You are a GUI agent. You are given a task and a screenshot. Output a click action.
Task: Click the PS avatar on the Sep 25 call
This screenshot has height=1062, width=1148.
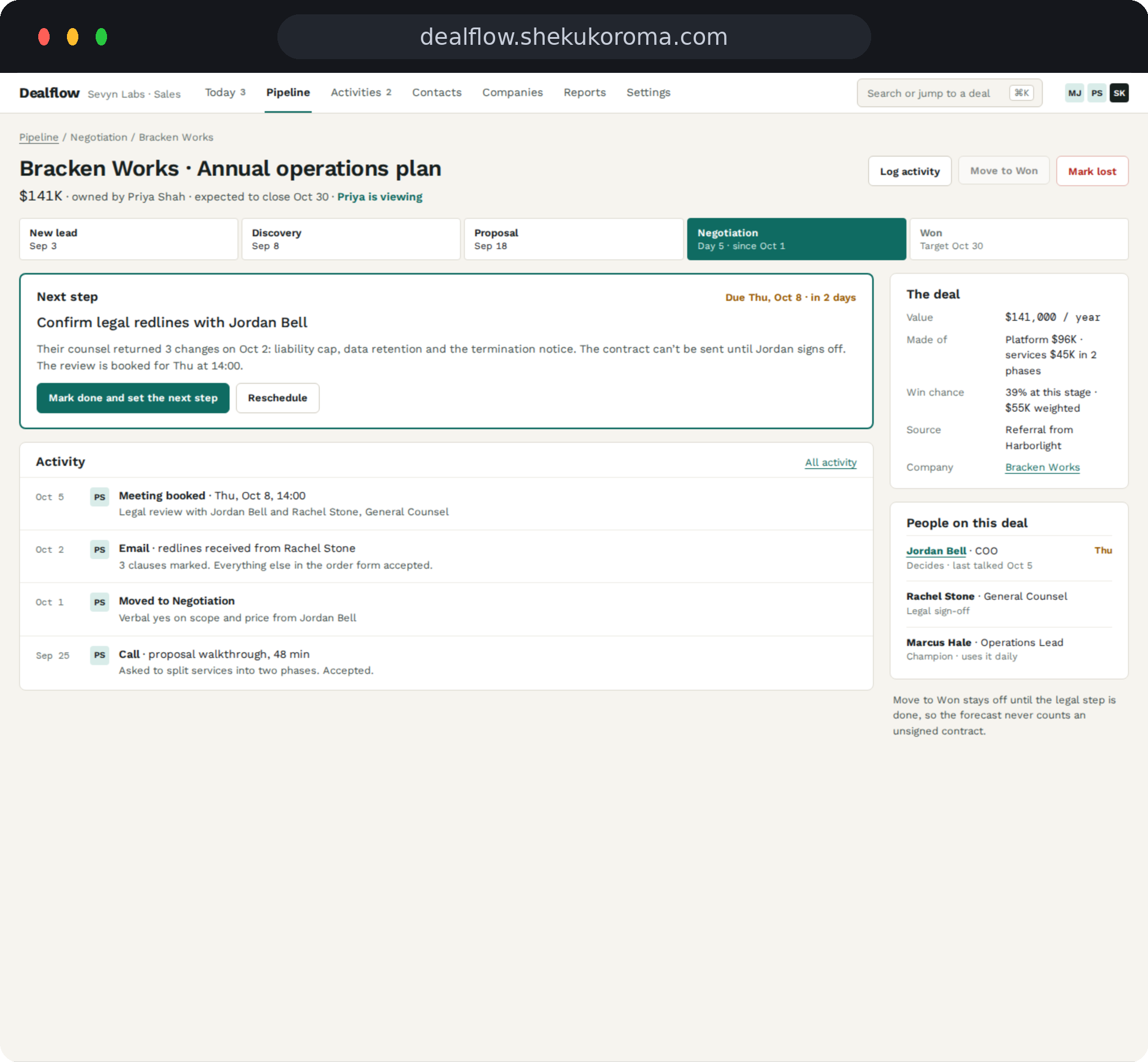tap(99, 655)
